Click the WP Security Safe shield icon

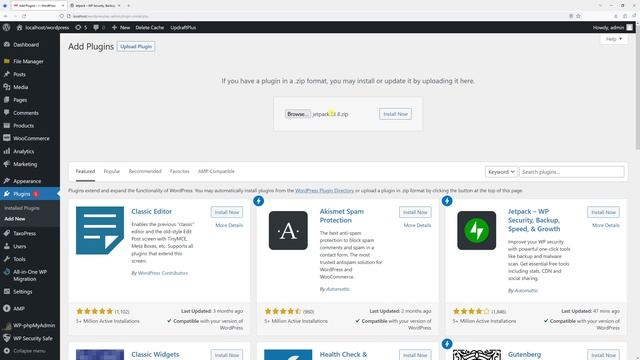point(7,338)
